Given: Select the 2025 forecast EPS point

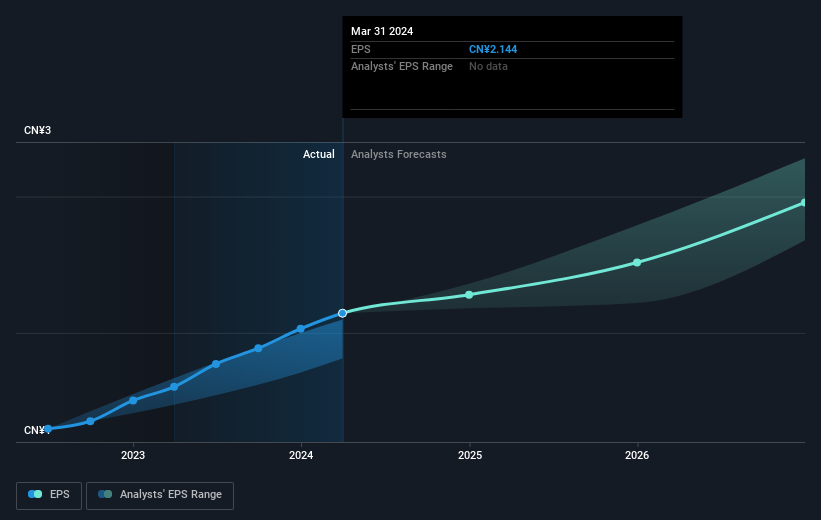Looking at the screenshot, I should coord(469,295).
